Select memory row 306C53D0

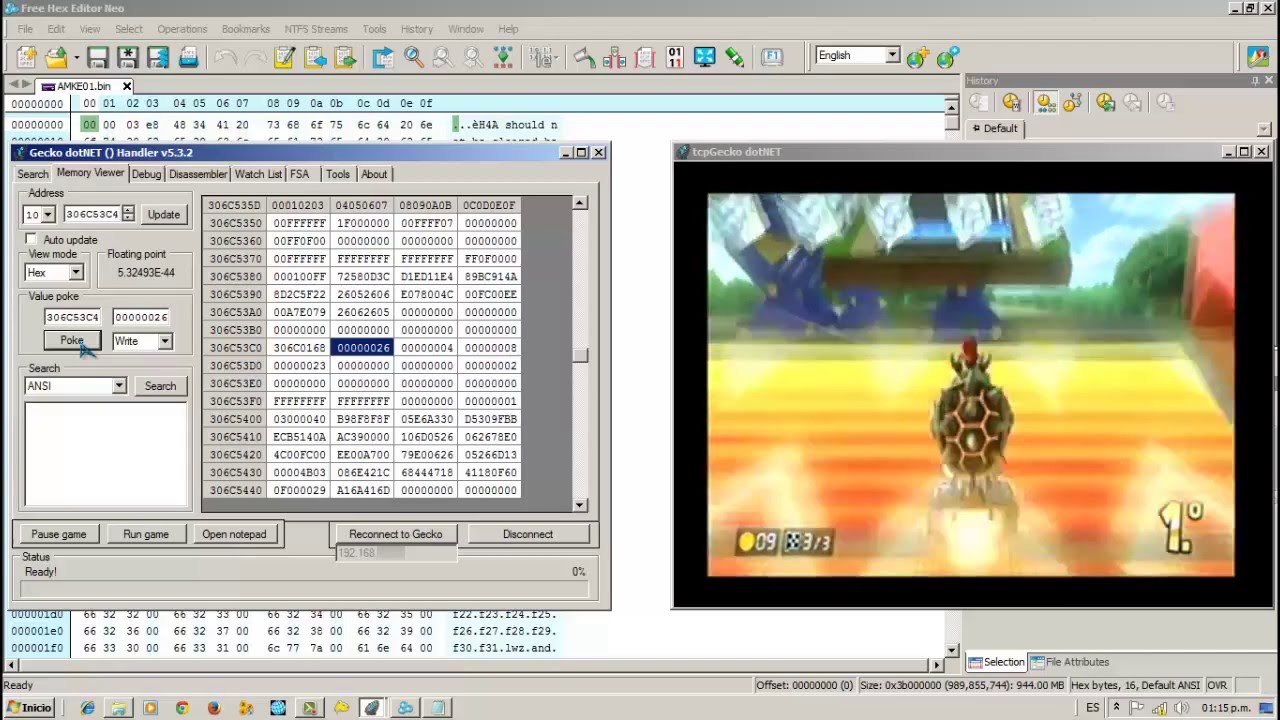(x=361, y=366)
